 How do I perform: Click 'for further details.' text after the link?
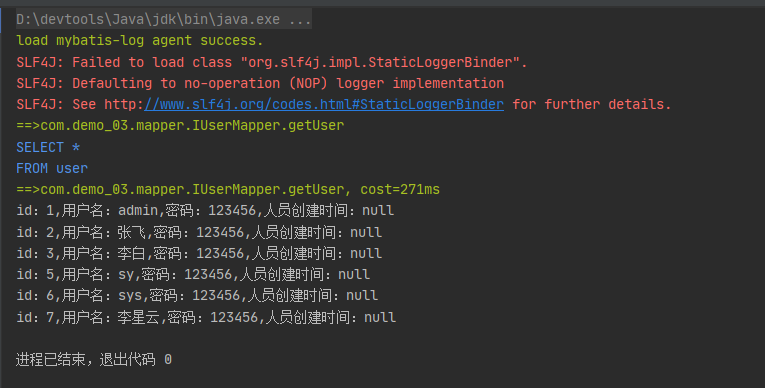(x=592, y=104)
